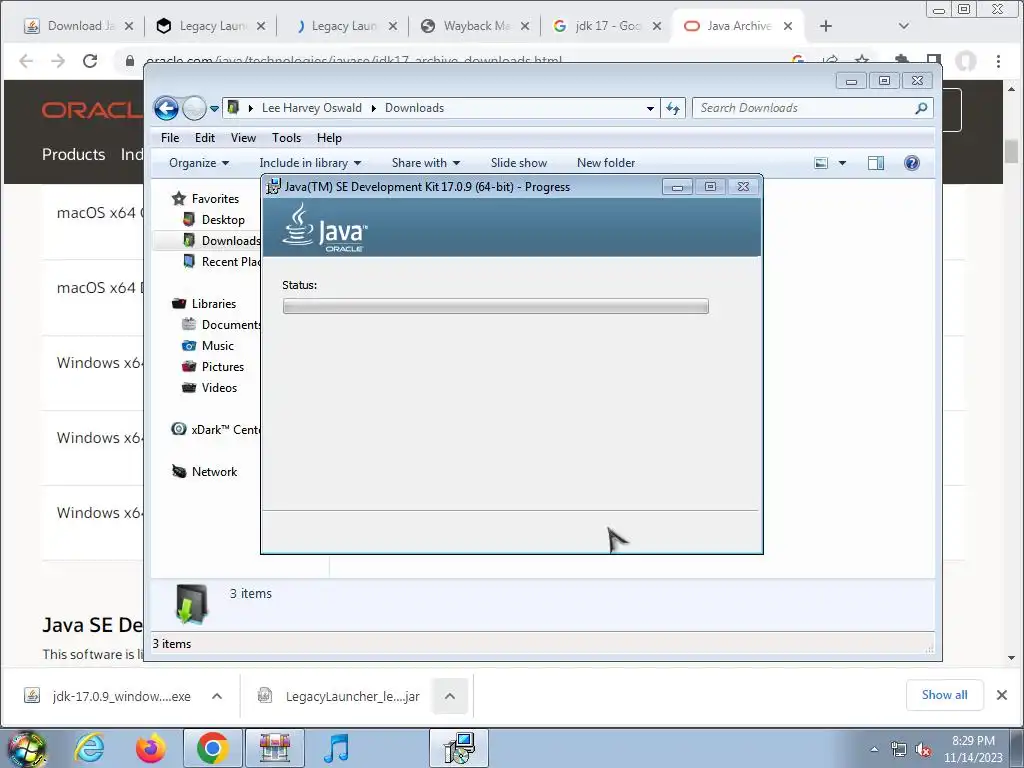Viewport: 1024px width, 768px height.
Task: Click refresh button beside Explorer address bar
Action: coord(673,108)
